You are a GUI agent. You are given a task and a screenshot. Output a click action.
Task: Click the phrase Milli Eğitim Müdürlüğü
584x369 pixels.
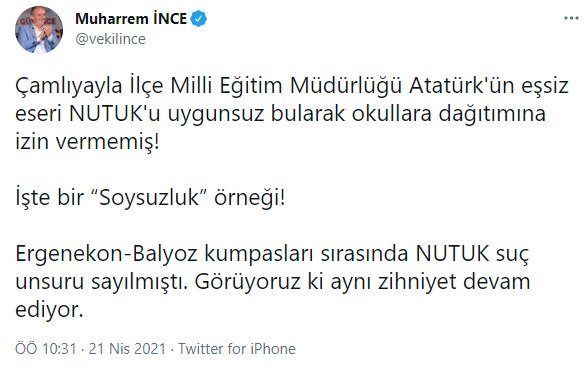[x=286, y=86]
